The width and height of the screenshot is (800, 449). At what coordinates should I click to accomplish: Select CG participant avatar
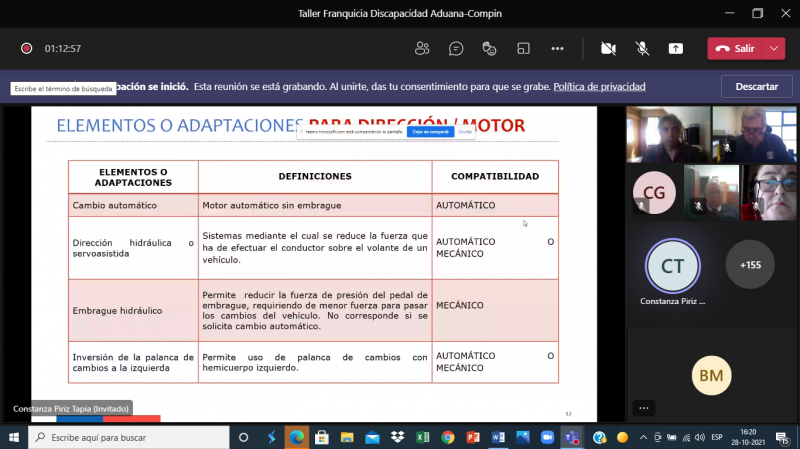pyautogui.click(x=654, y=193)
